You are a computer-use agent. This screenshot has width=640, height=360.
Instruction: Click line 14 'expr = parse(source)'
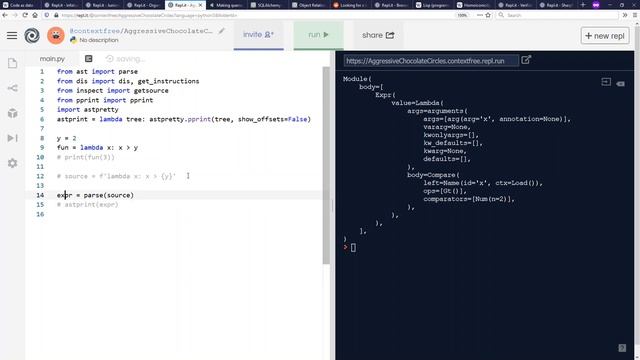pyautogui.click(x=95, y=195)
